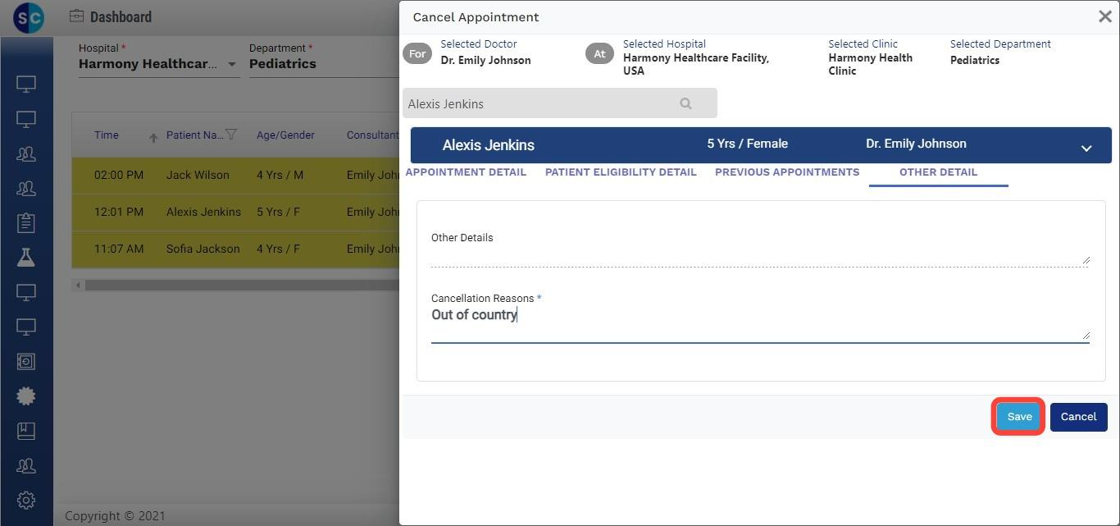Image resolution: width=1120 pixels, height=526 pixels.
Task: Click the 11:07 AM time cell
Action: pyautogui.click(x=119, y=249)
